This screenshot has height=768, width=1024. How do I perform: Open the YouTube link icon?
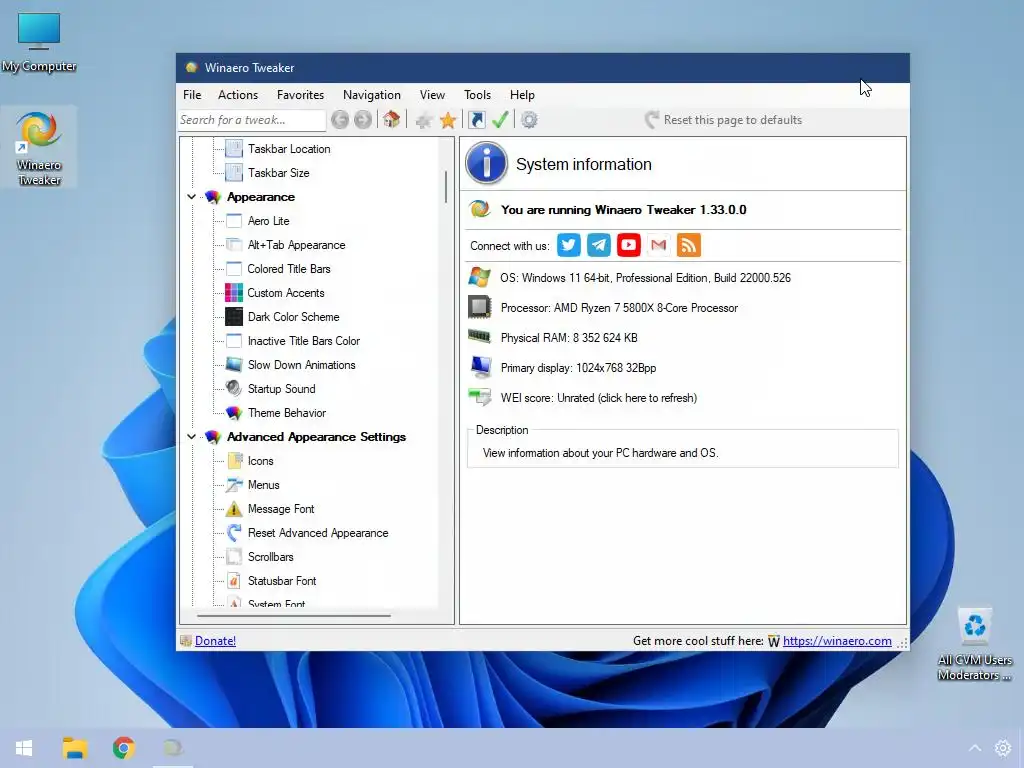pos(629,246)
